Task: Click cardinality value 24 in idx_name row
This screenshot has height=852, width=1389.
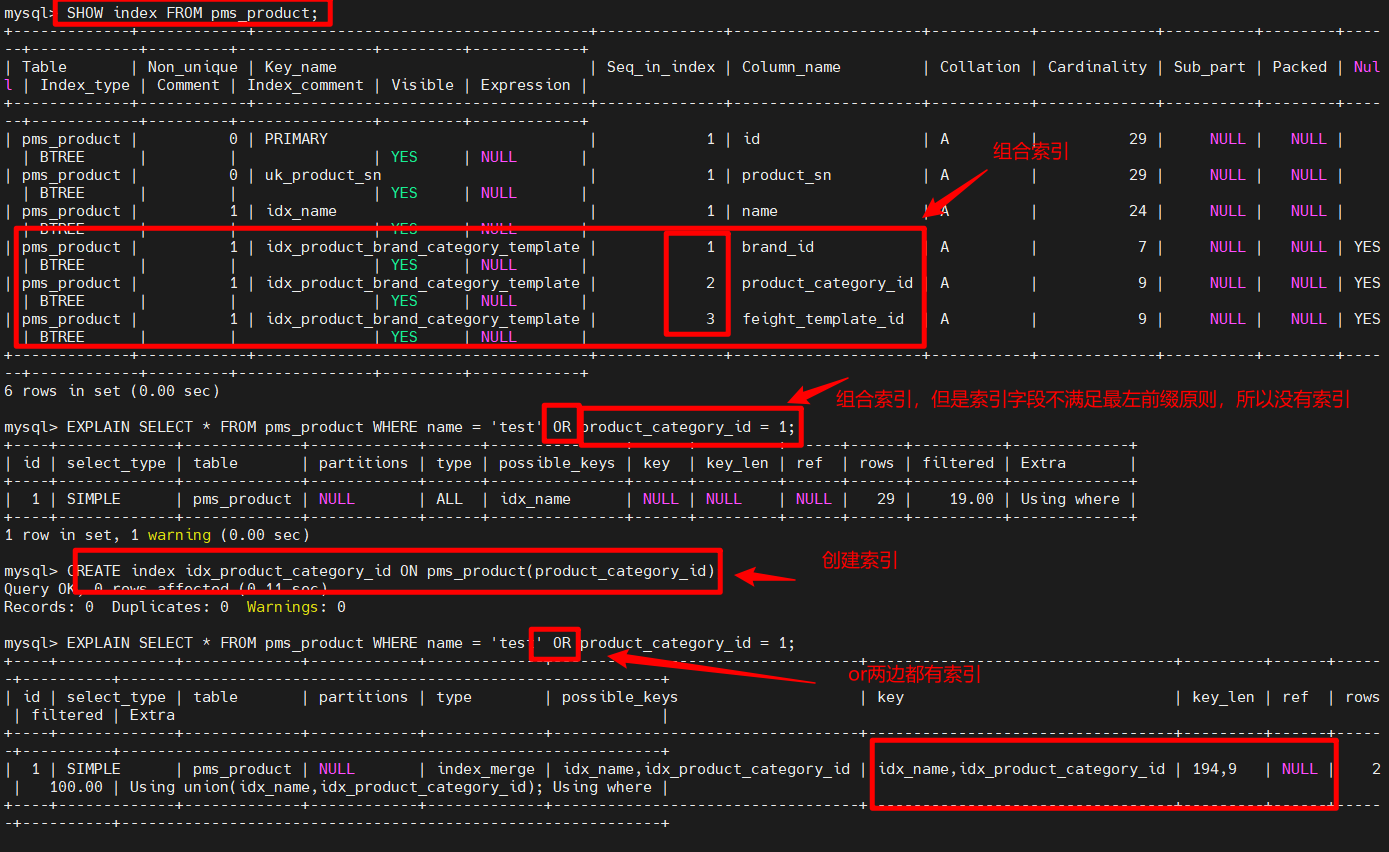Action: tap(1138, 211)
